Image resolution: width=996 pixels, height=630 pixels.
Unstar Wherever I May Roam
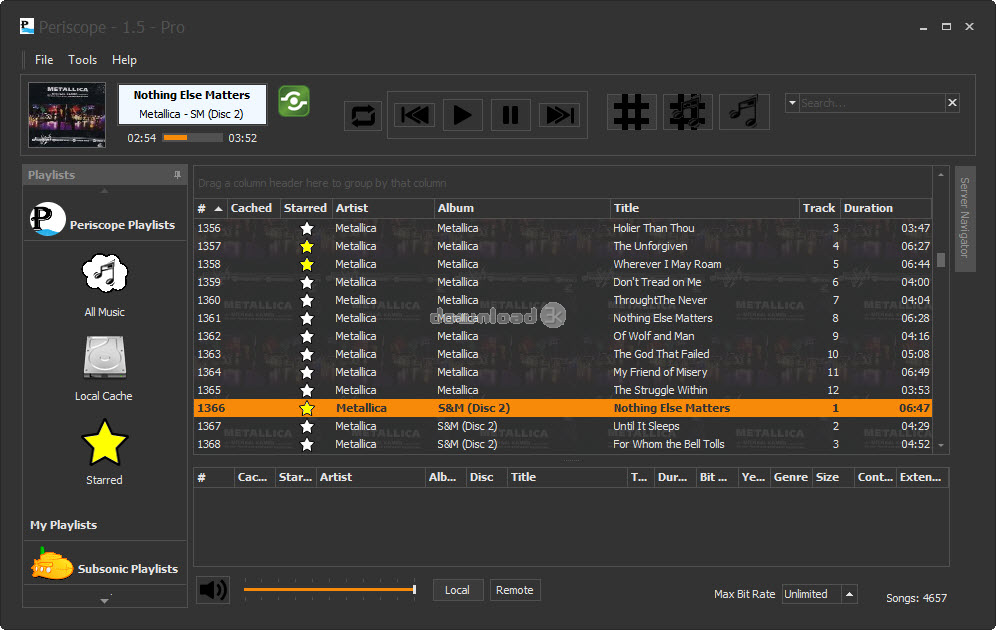(x=307, y=264)
